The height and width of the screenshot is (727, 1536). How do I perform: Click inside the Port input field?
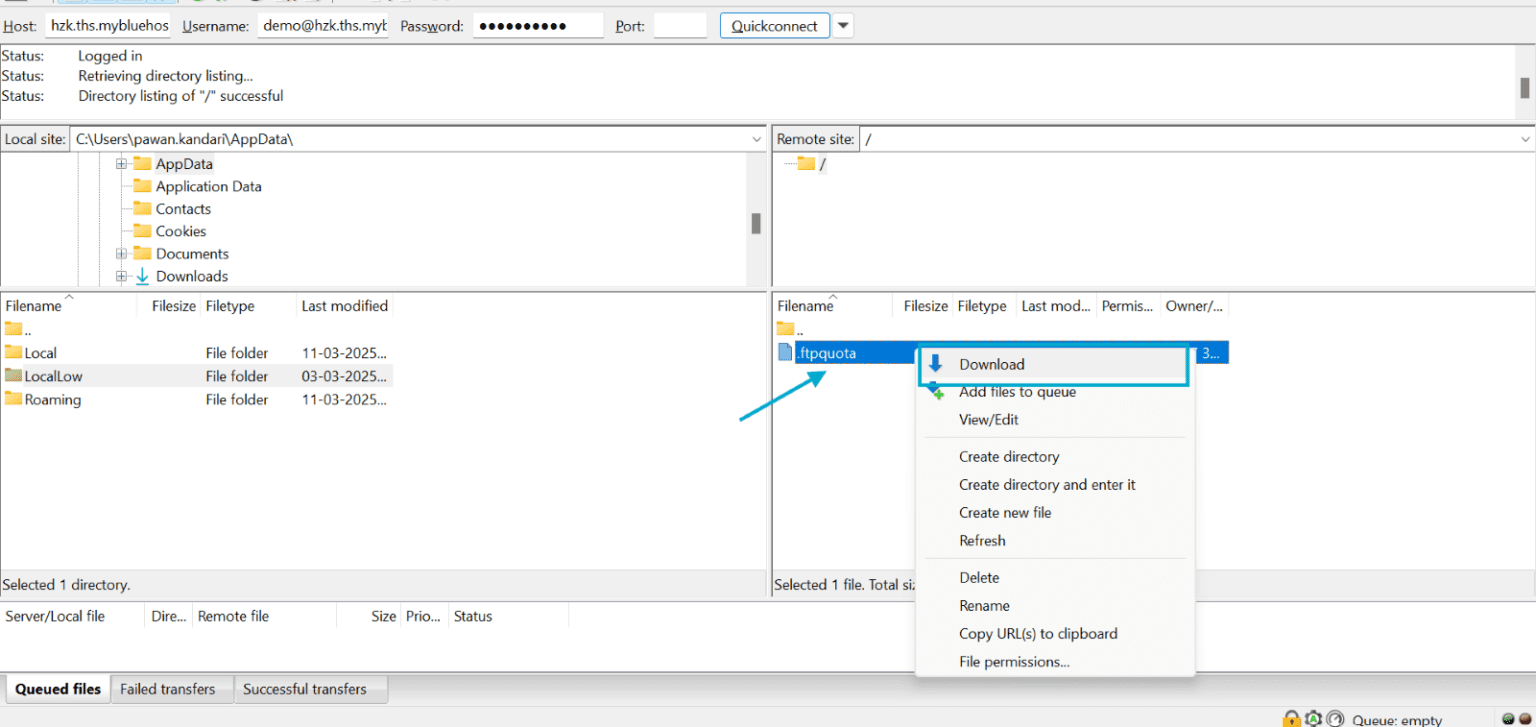[x=680, y=25]
